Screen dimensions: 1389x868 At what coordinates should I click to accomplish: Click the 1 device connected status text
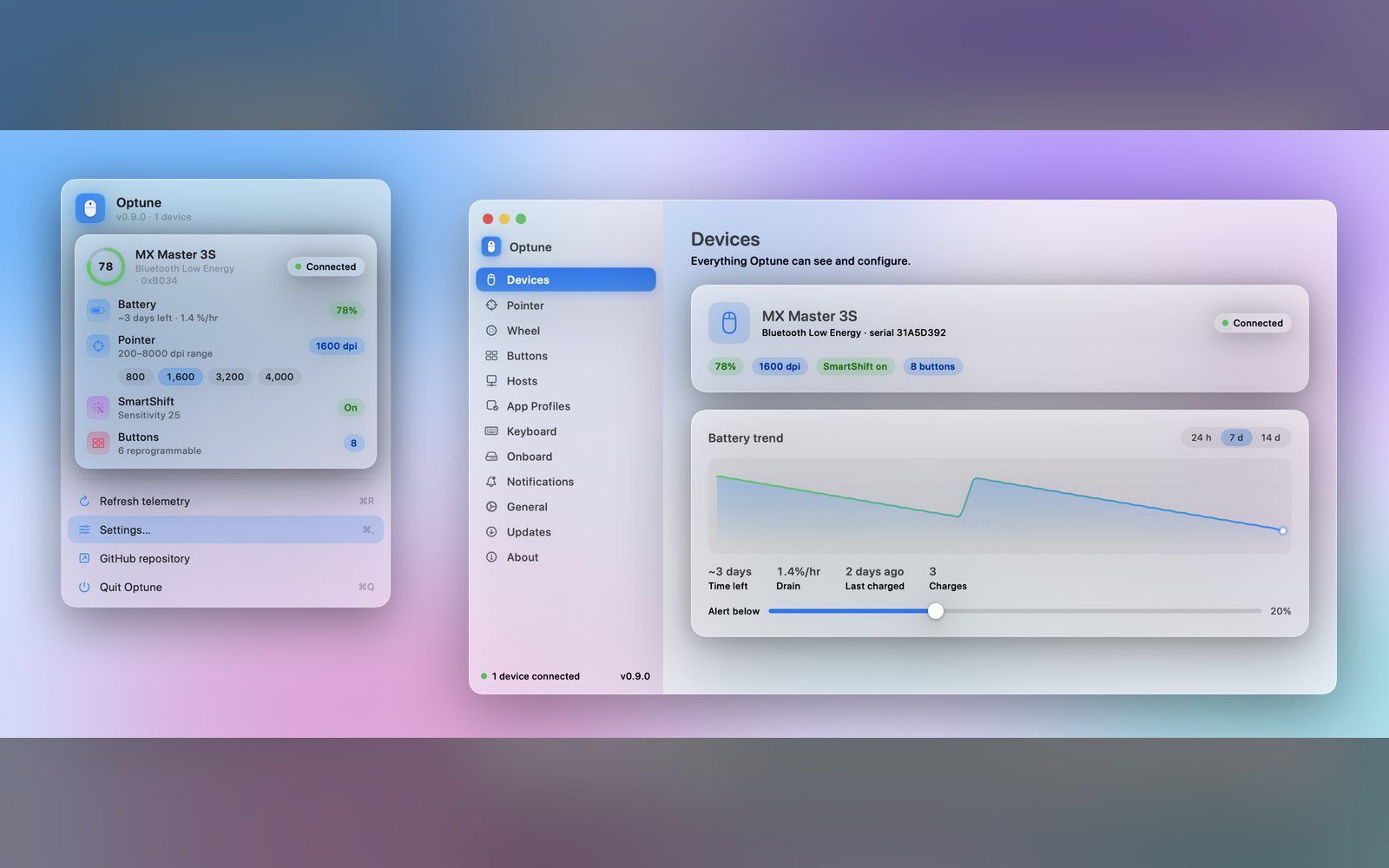point(536,676)
